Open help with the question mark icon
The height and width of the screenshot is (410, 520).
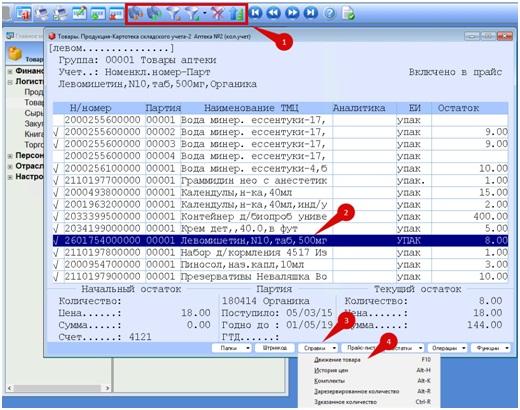pyautogui.click(x=329, y=13)
